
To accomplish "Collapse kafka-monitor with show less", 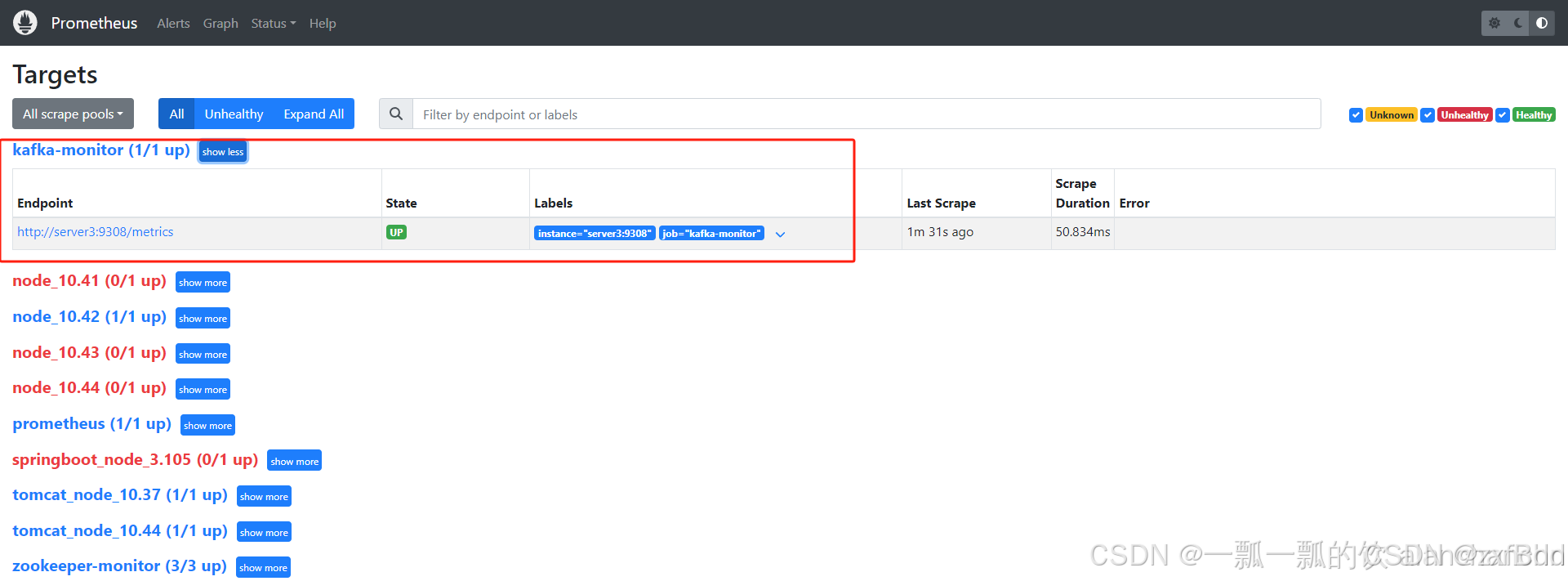I will click(223, 152).
